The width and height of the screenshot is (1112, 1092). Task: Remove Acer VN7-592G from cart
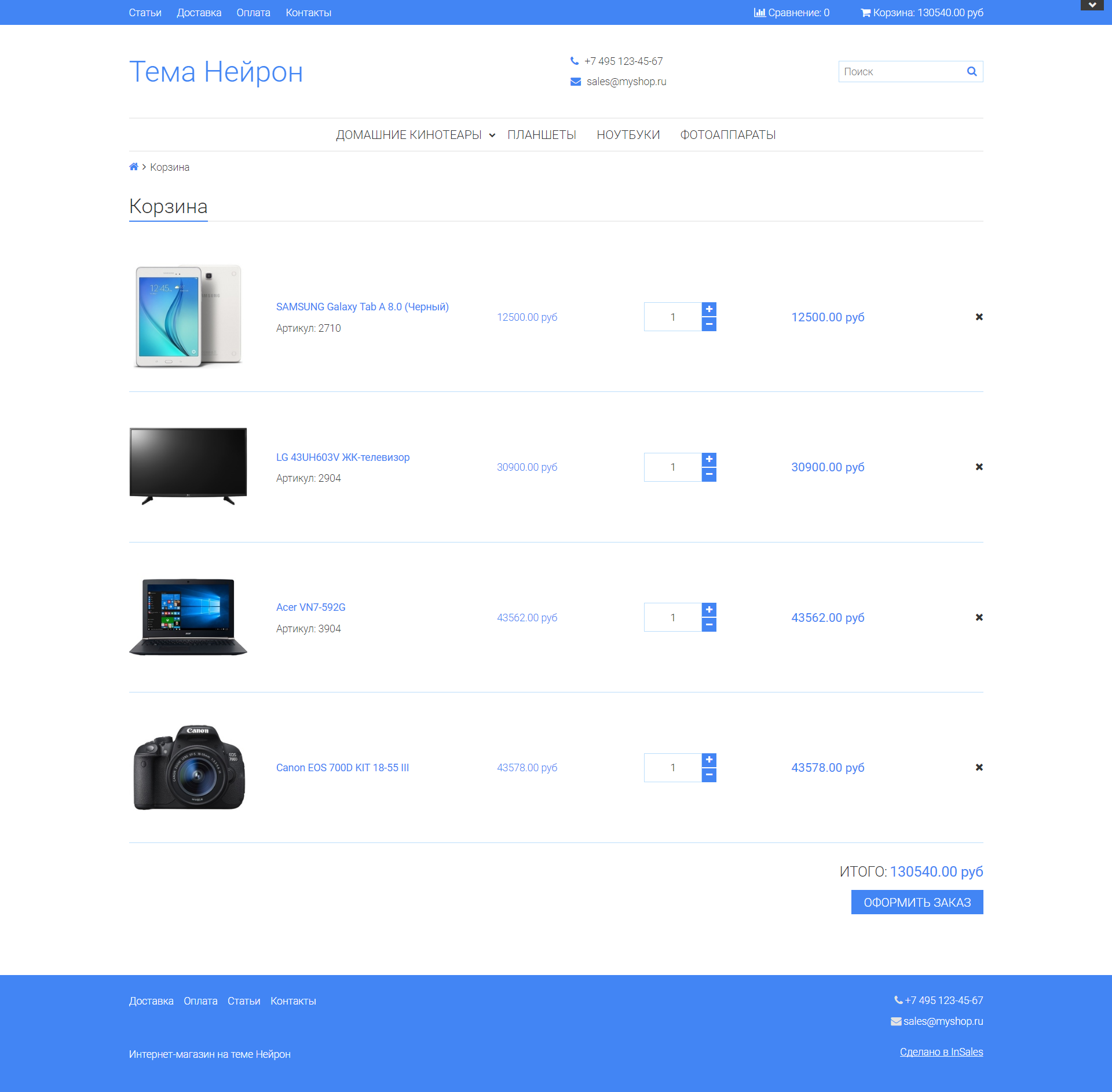click(979, 617)
